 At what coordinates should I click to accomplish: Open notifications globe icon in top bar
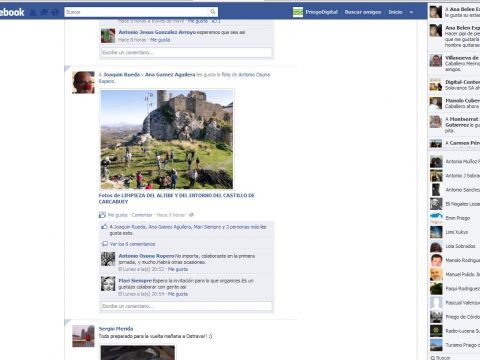coord(55,12)
